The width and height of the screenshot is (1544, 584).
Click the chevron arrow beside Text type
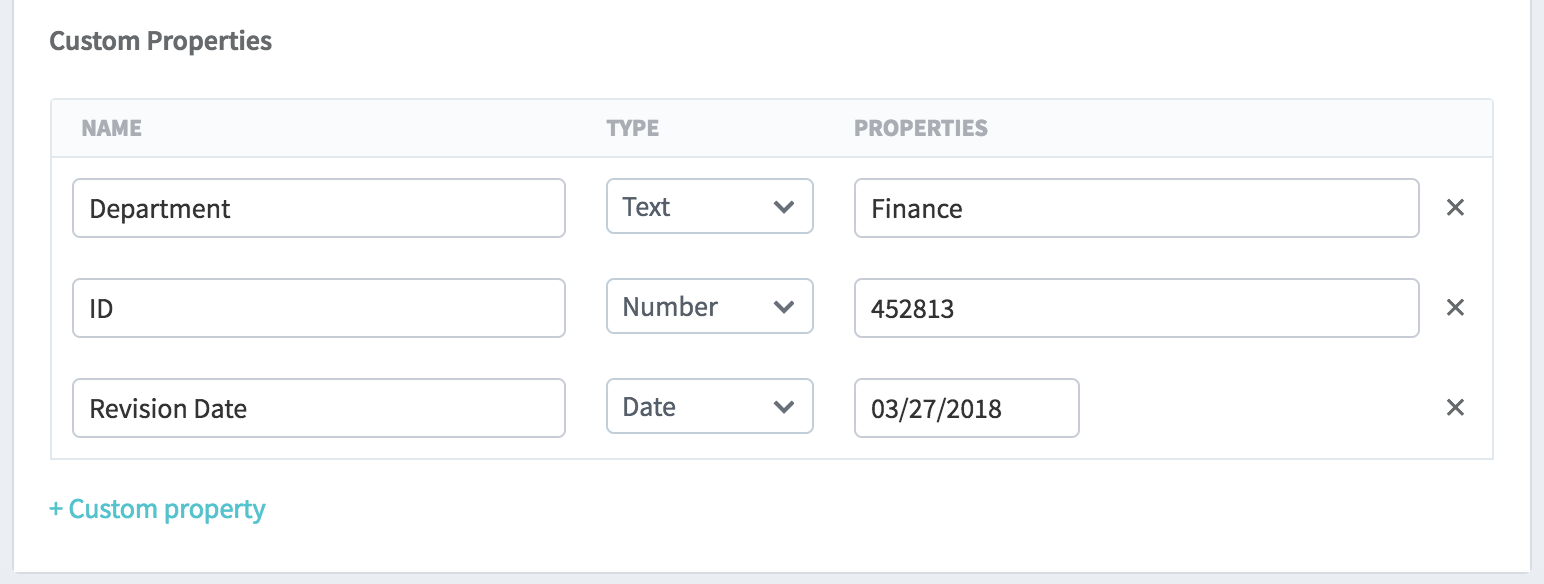pyautogui.click(x=784, y=208)
